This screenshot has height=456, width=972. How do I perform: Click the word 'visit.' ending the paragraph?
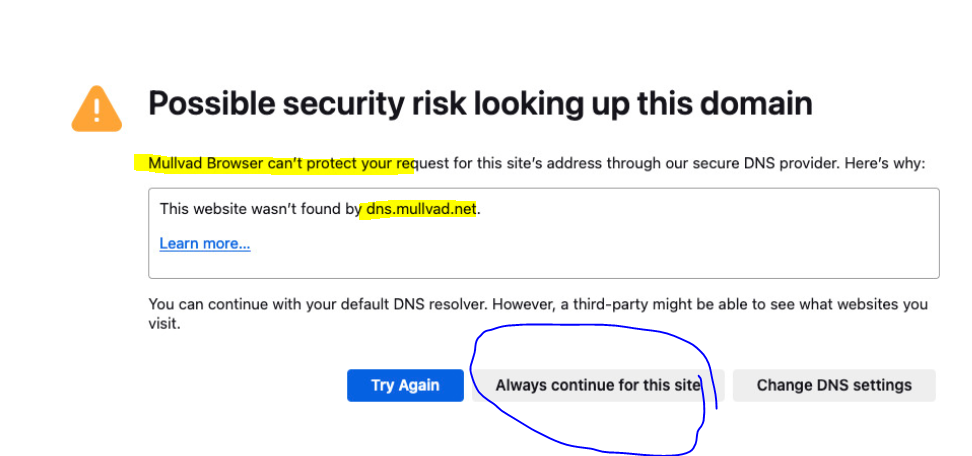point(164,324)
